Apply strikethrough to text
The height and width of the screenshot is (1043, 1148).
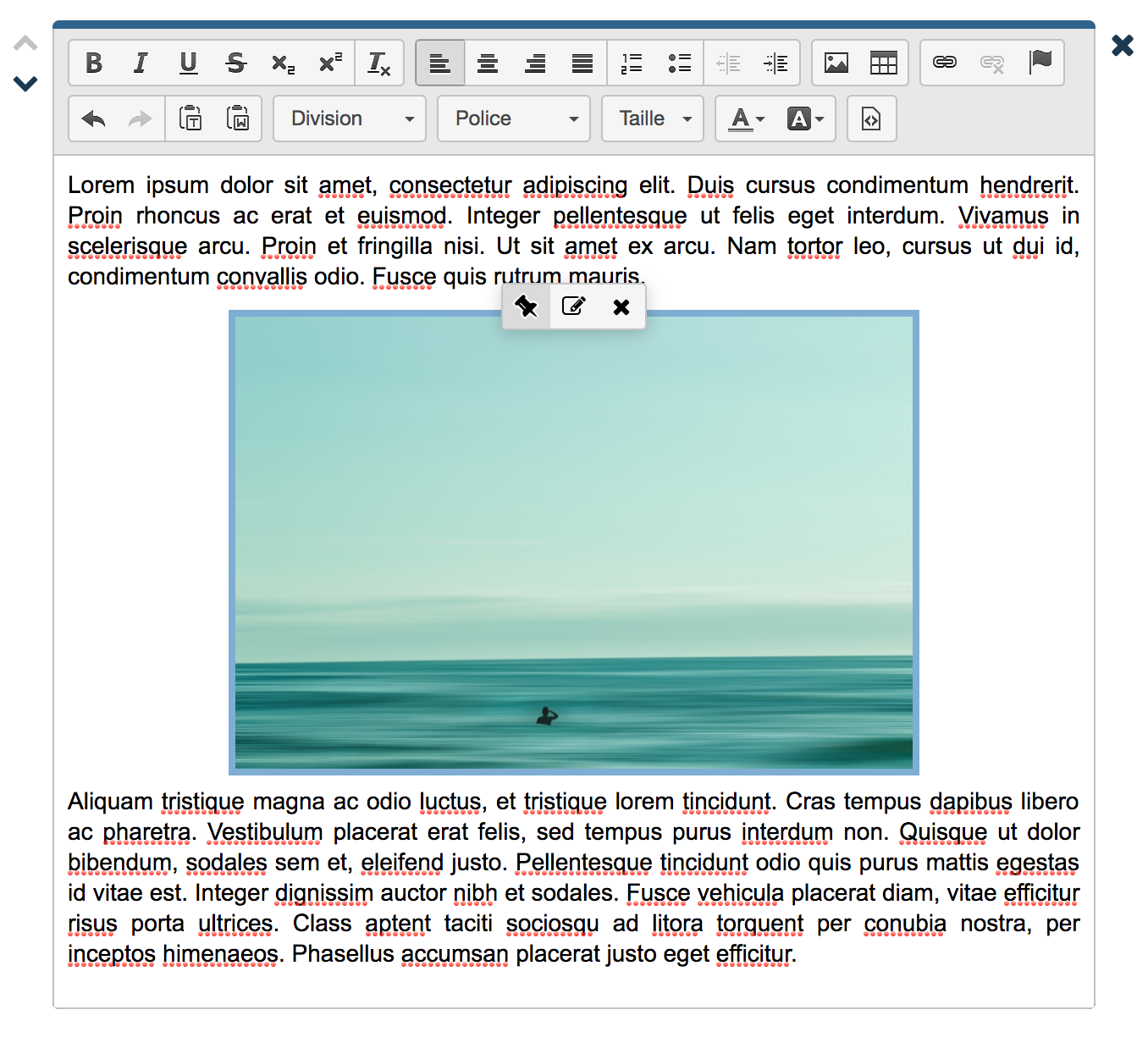pos(235,63)
